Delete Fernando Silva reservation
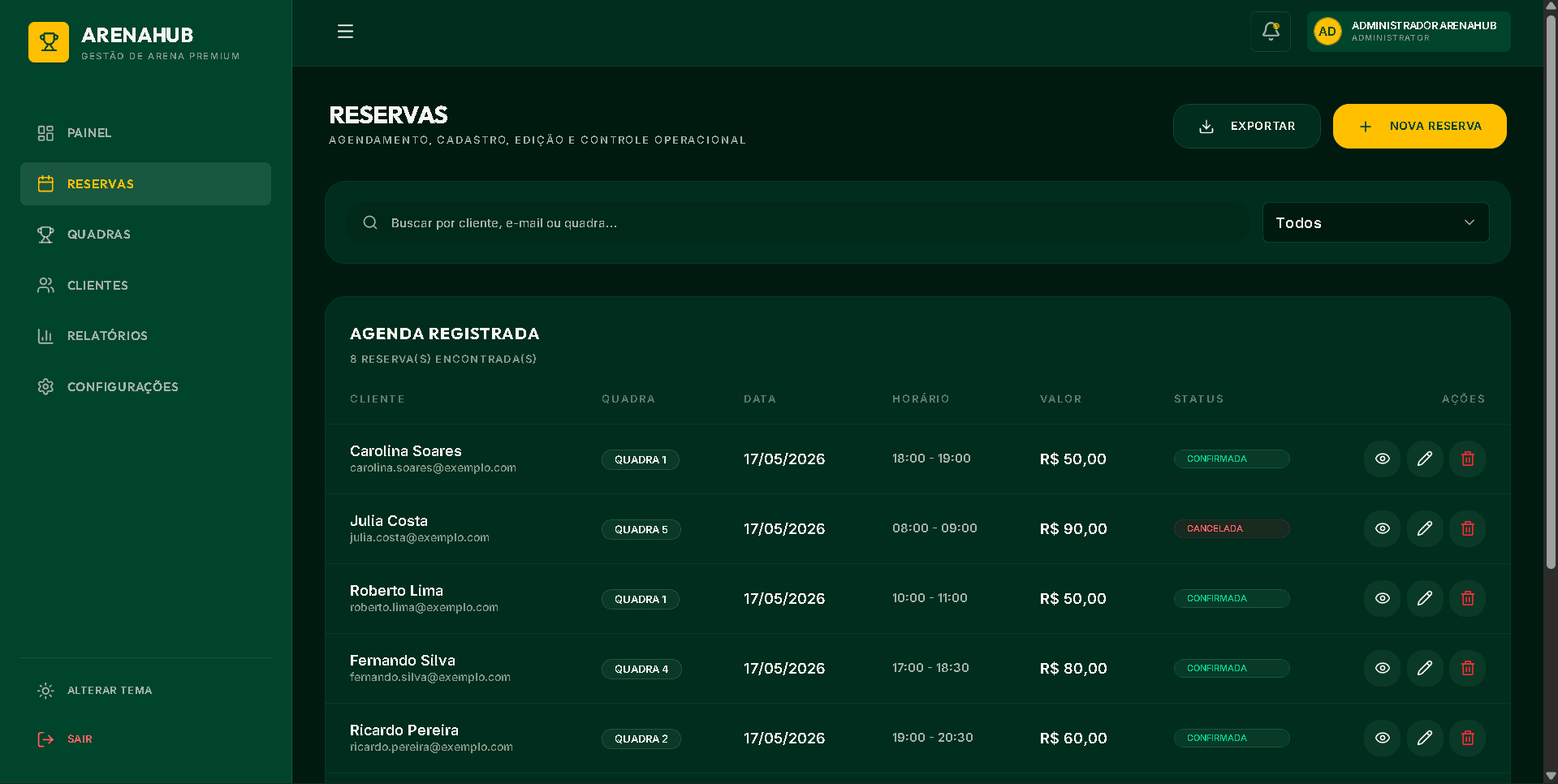Image resolution: width=1558 pixels, height=784 pixels. pyautogui.click(x=1467, y=668)
